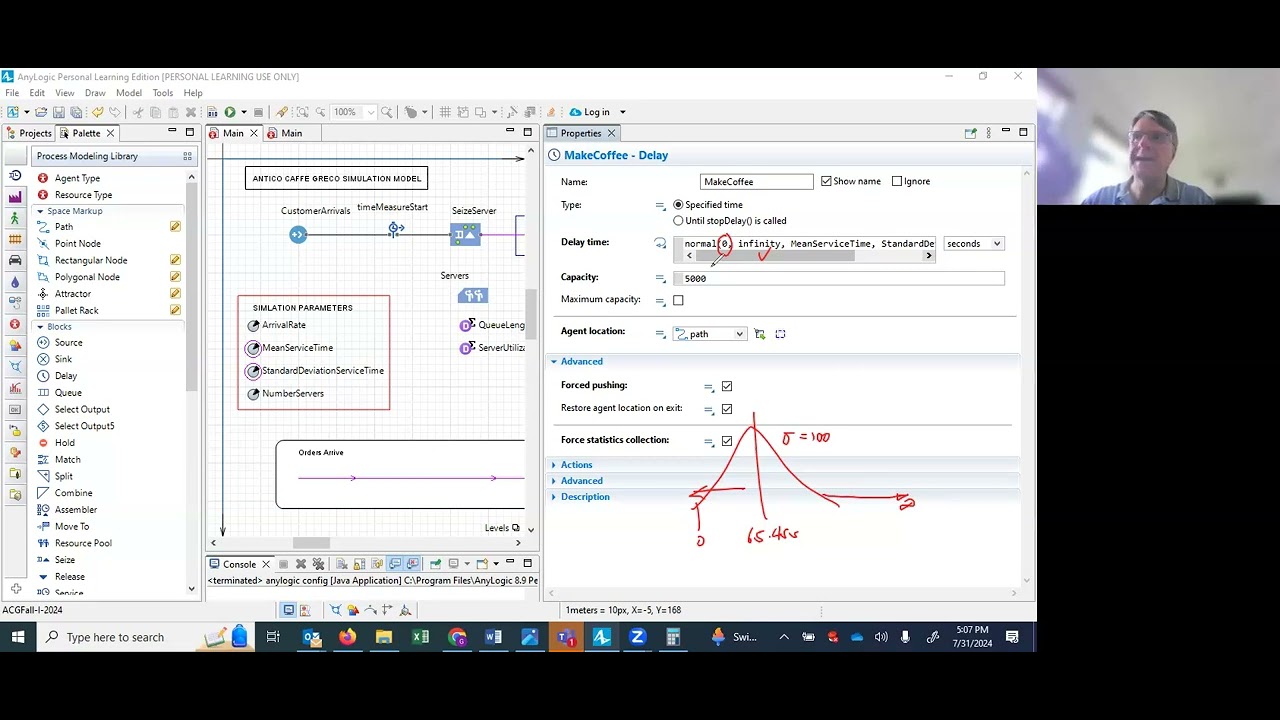Open Firefox from the taskbar

[347, 637]
